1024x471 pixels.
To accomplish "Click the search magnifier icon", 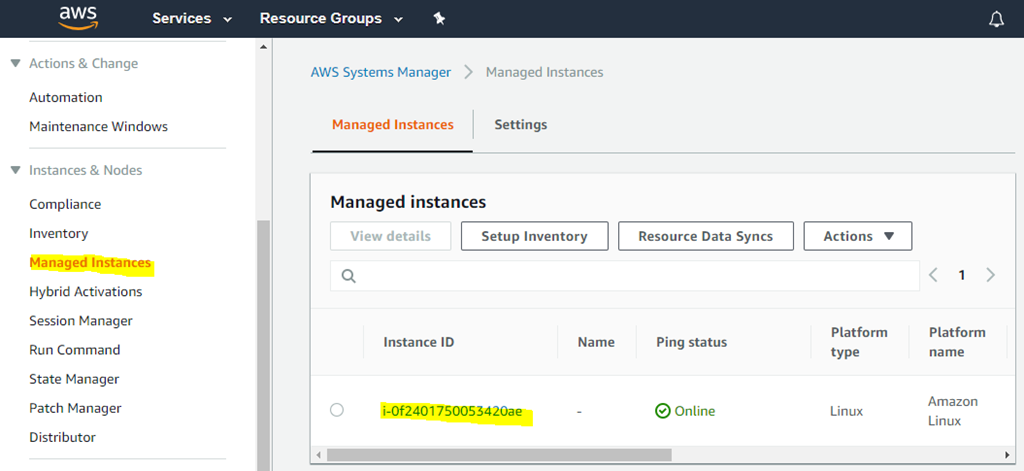I will coord(349,276).
